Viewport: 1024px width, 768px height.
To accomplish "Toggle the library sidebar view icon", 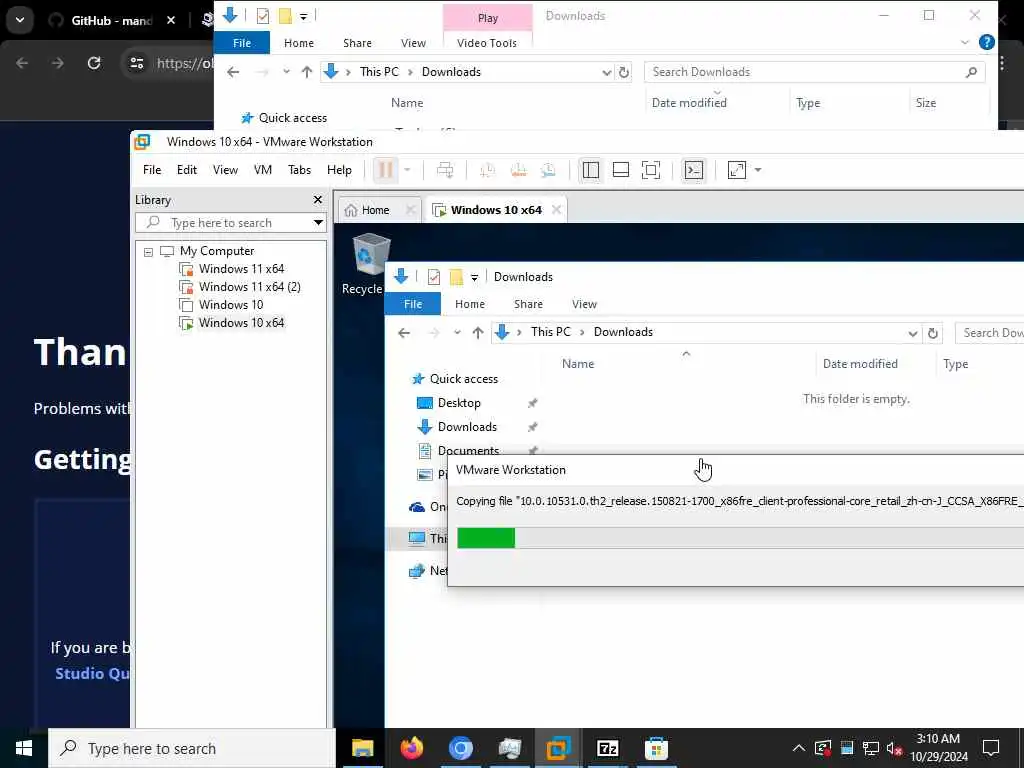I will tap(590, 170).
